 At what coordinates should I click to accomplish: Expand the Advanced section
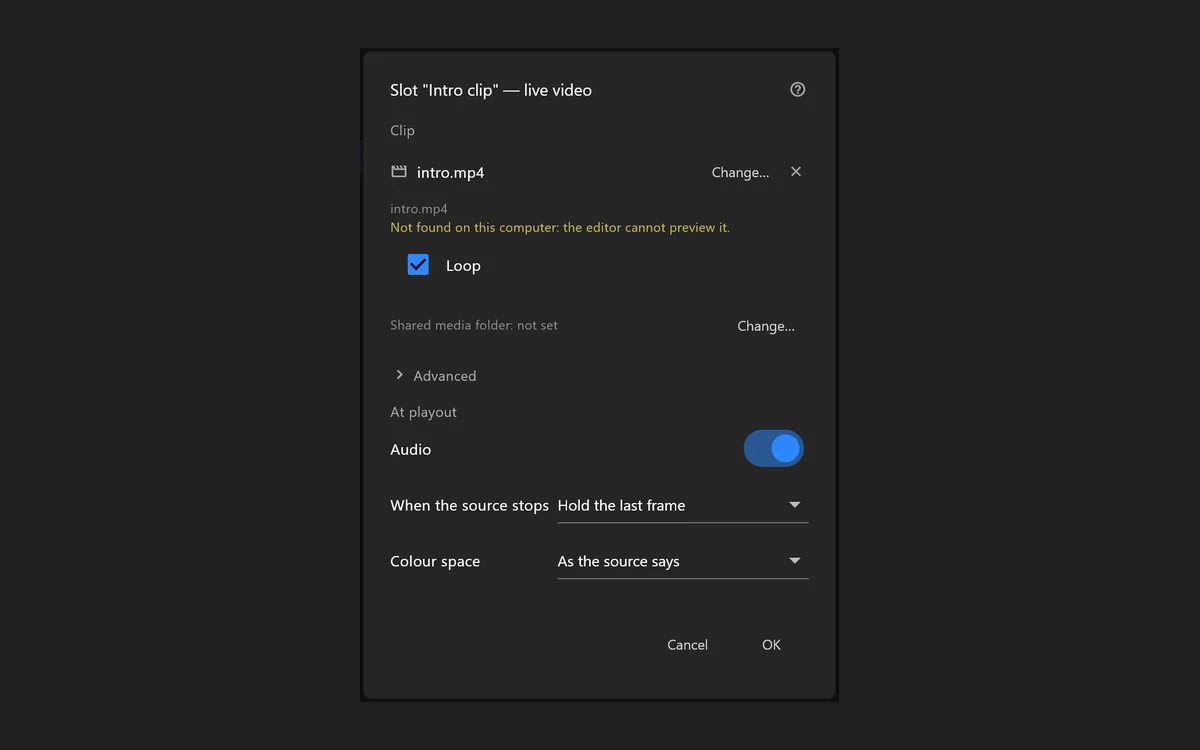pos(435,376)
